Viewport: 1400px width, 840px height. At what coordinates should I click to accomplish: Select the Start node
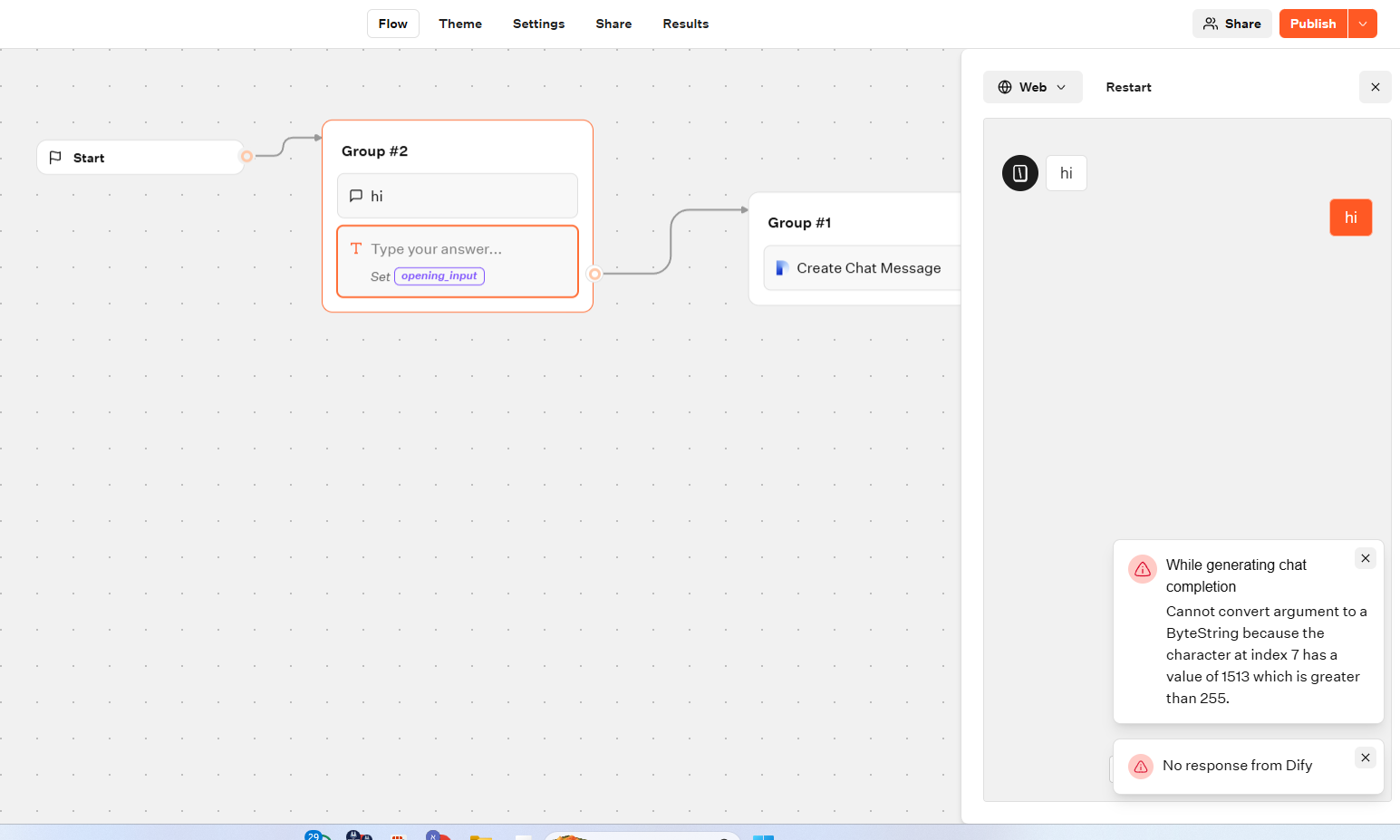pos(140,158)
